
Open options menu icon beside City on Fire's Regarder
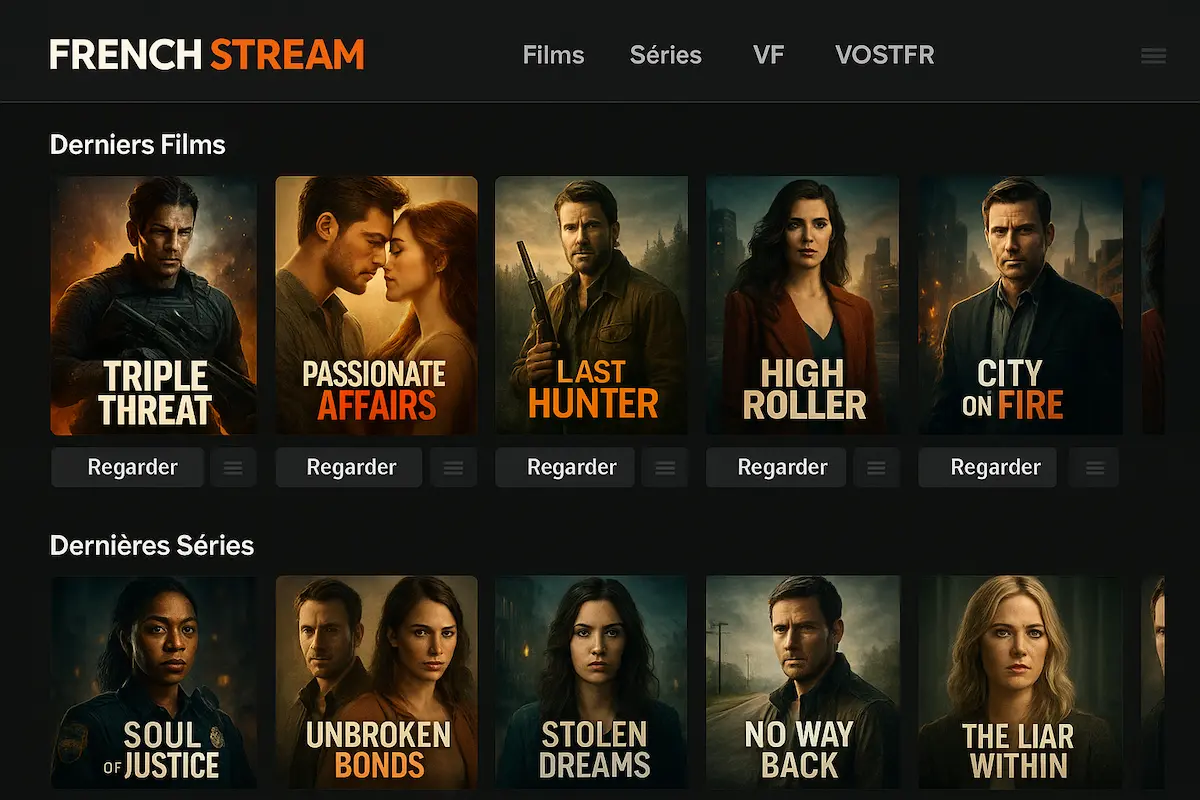coord(1095,467)
